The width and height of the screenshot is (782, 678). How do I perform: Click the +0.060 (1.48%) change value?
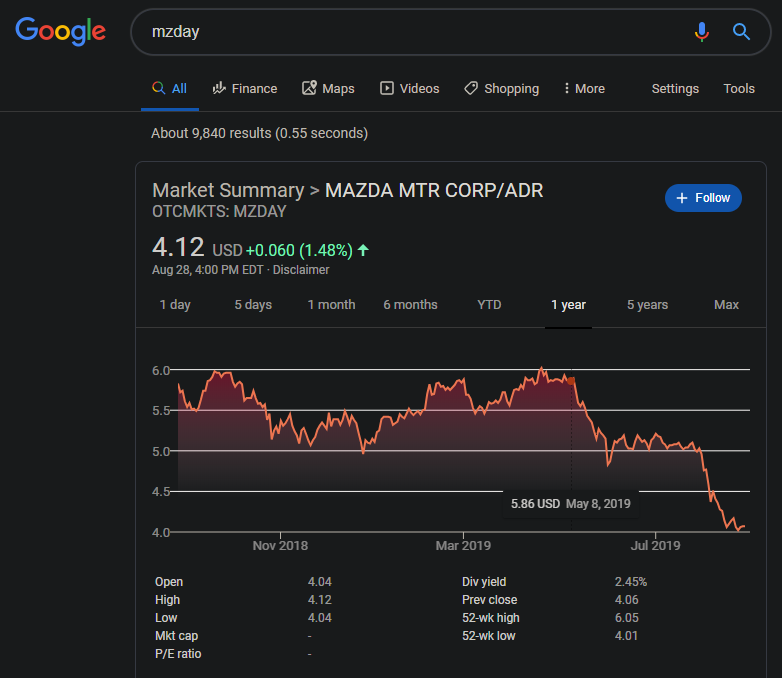[x=299, y=250]
